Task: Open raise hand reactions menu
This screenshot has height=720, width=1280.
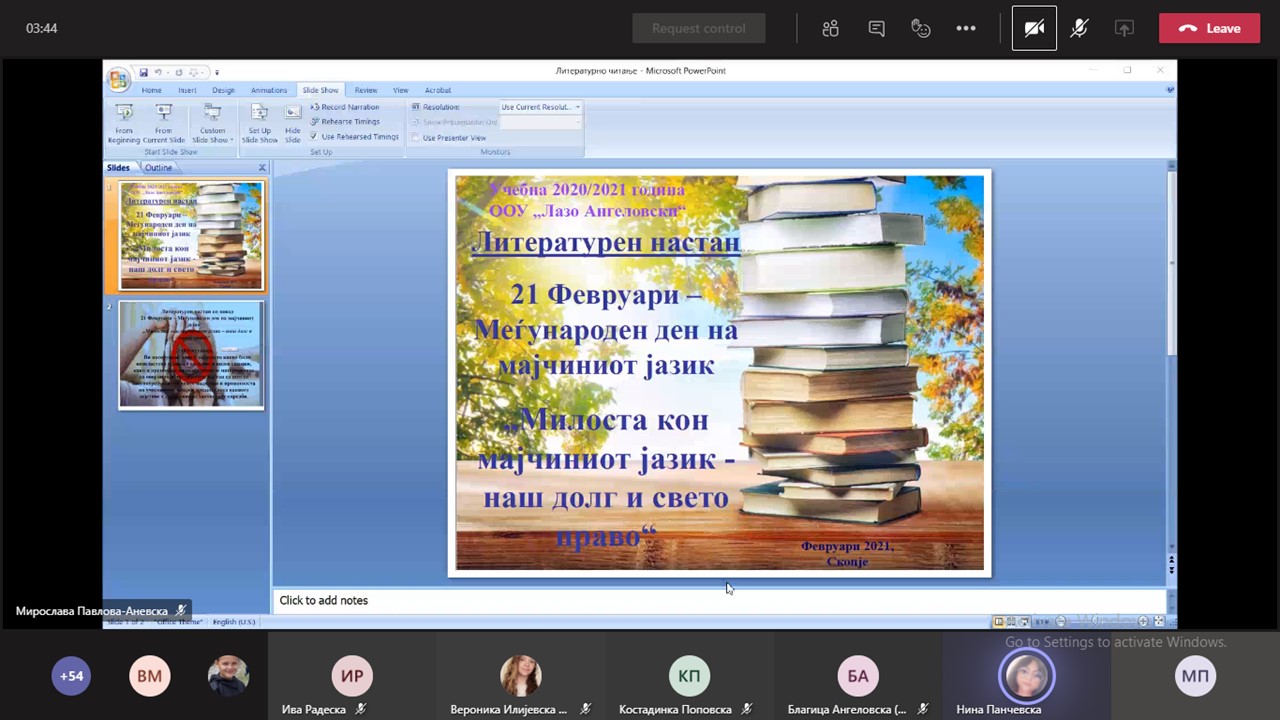Action: tap(921, 28)
